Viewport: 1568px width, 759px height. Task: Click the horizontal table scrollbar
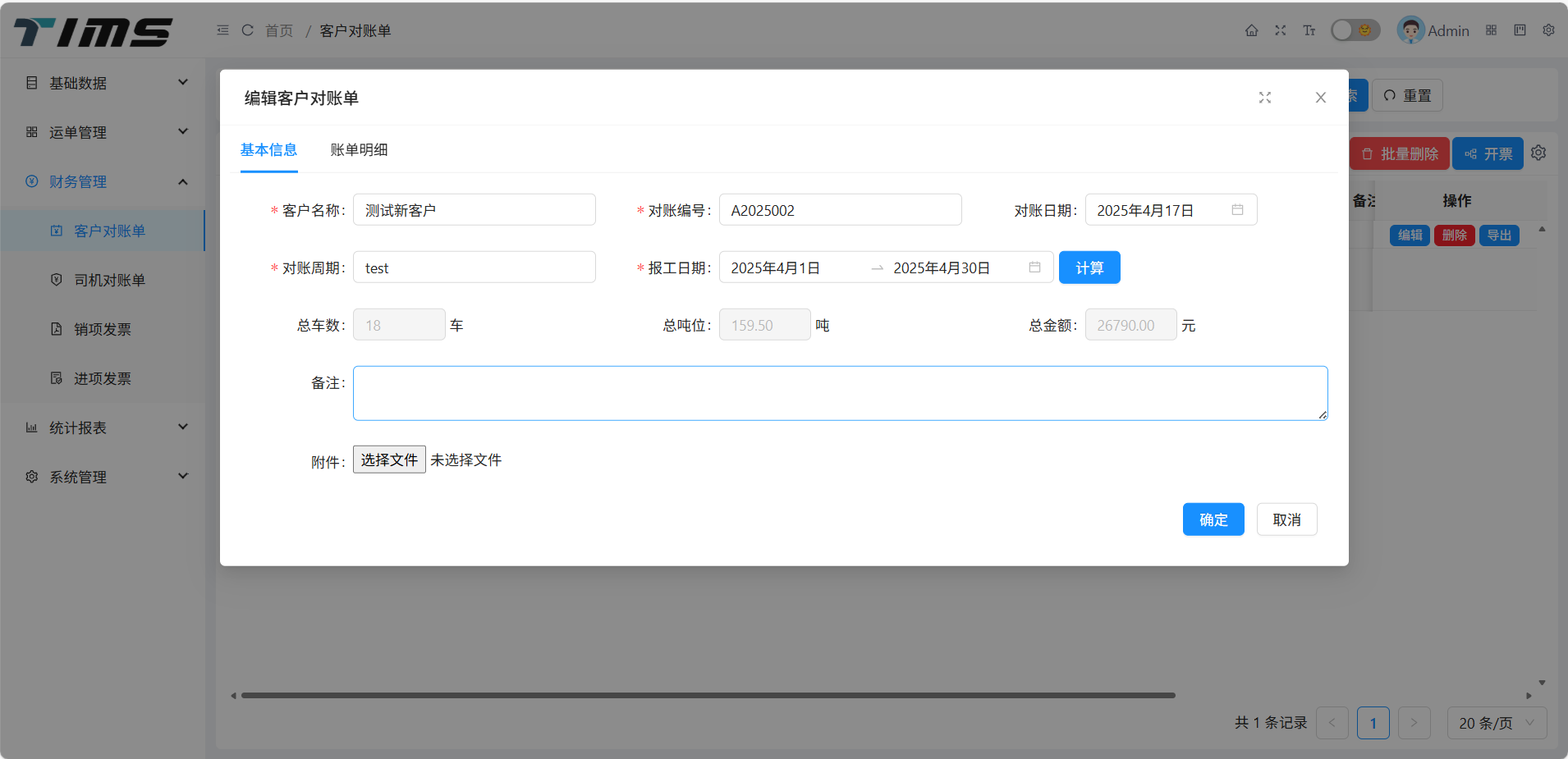708,695
